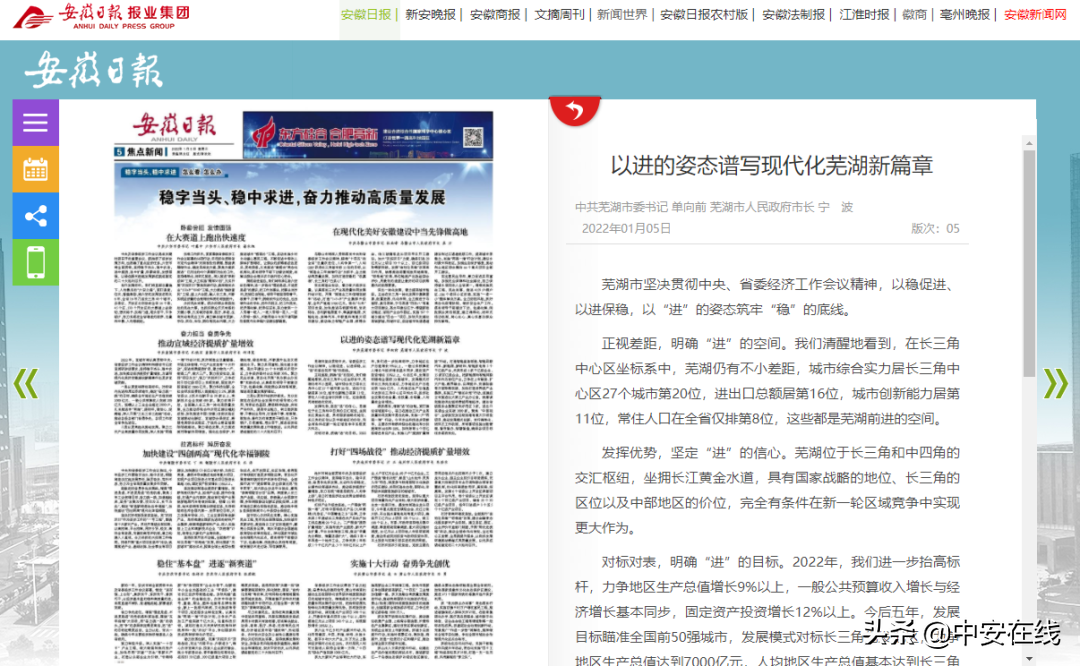This screenshot has width=1080, height=666.
Task: Open 徽商 link in top navigation
Action: pos(915,14)
